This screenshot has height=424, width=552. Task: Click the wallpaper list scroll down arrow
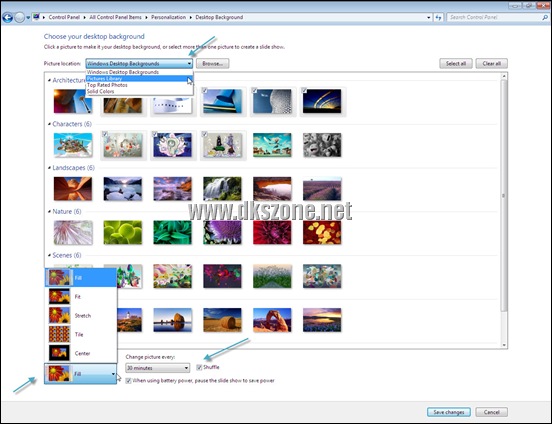click(x=504, y=345)
